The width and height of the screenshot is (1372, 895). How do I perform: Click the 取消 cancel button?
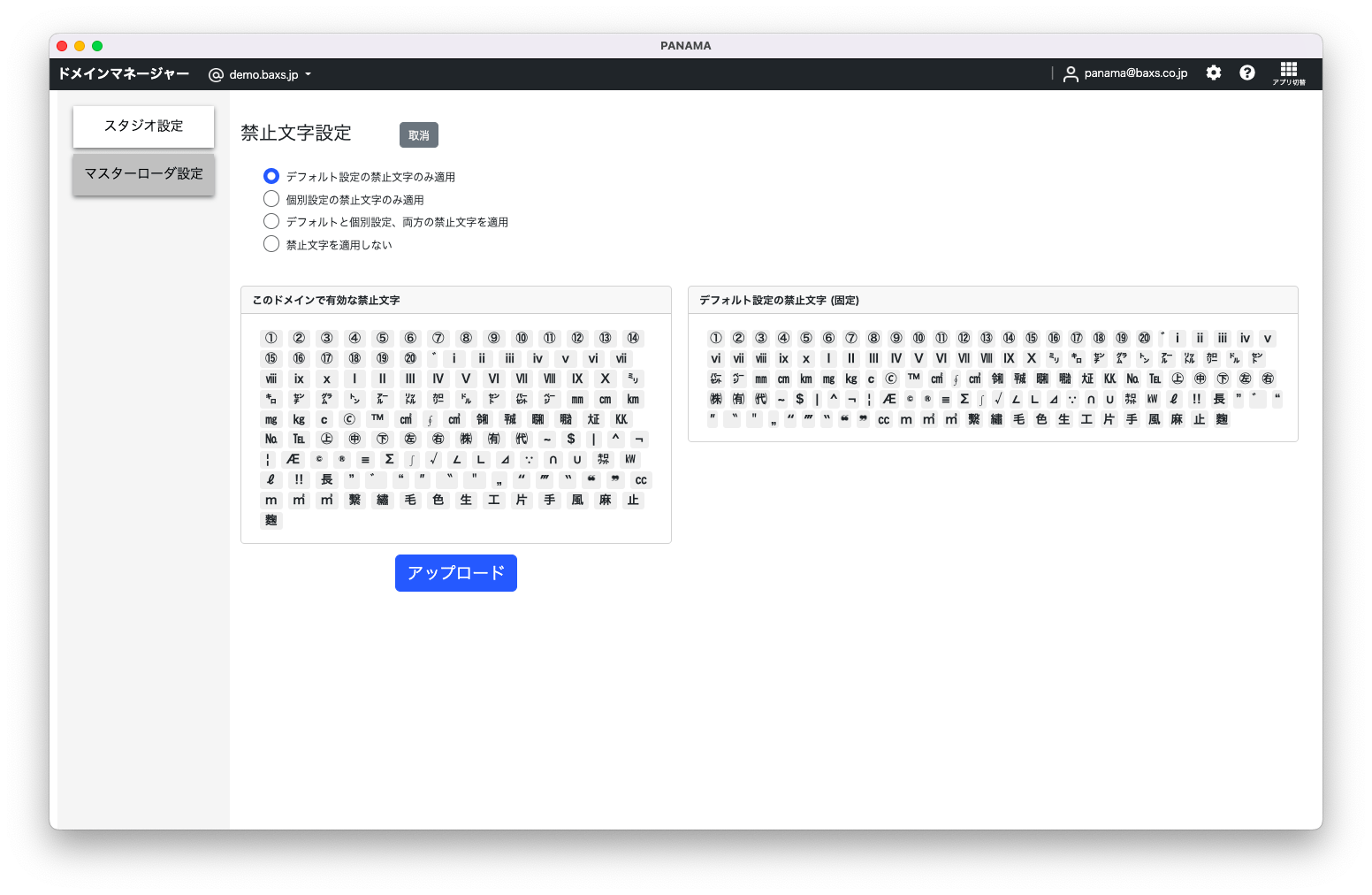419,135
